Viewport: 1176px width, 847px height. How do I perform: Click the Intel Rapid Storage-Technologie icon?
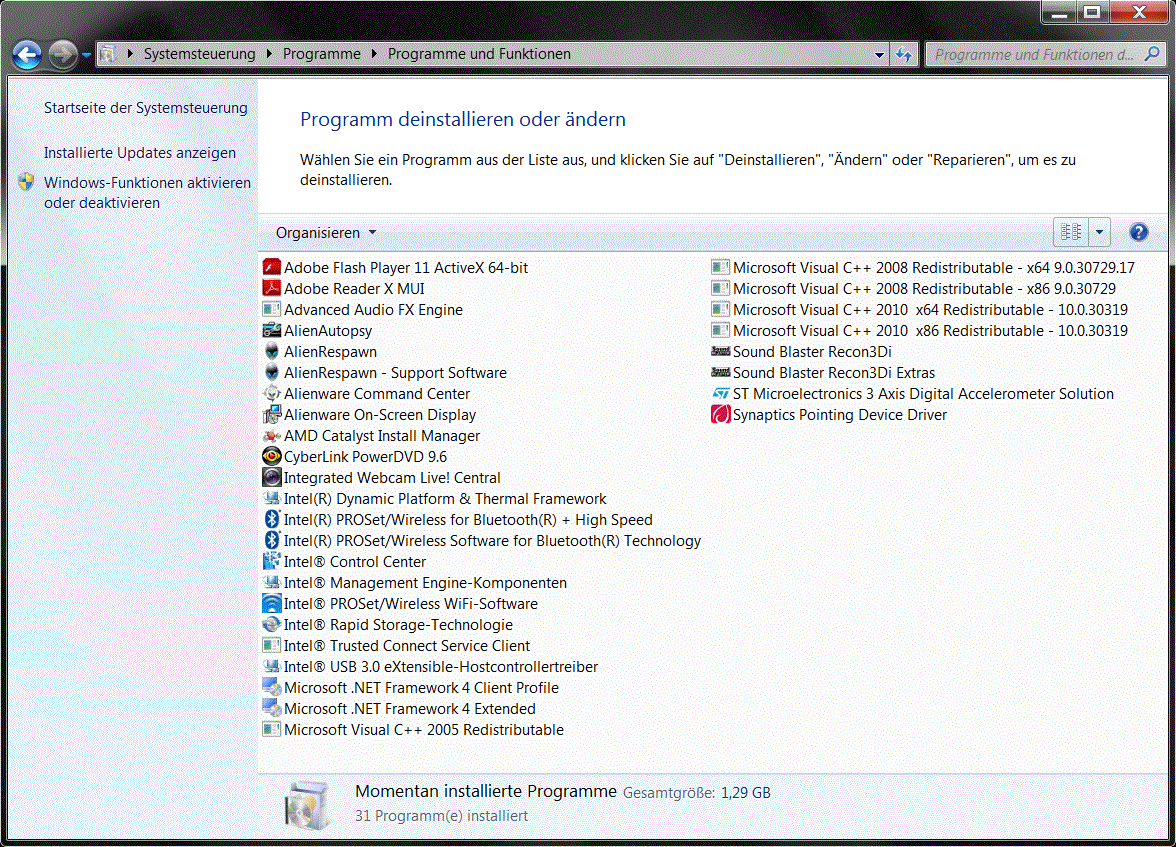point(272,624)
